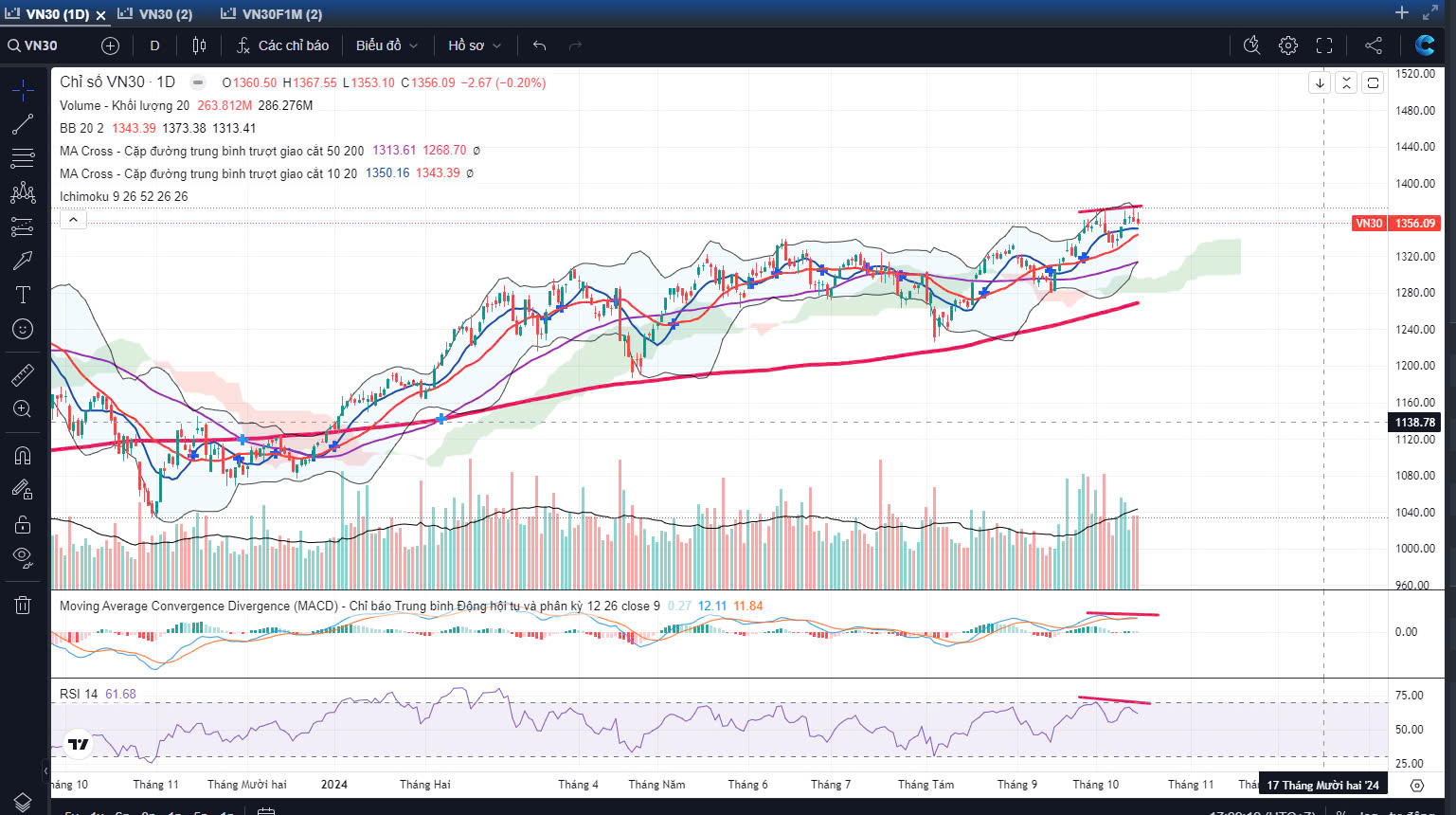Open the Fibonacci retracement tools
1456x815 pixels.
tap(23, 158)
